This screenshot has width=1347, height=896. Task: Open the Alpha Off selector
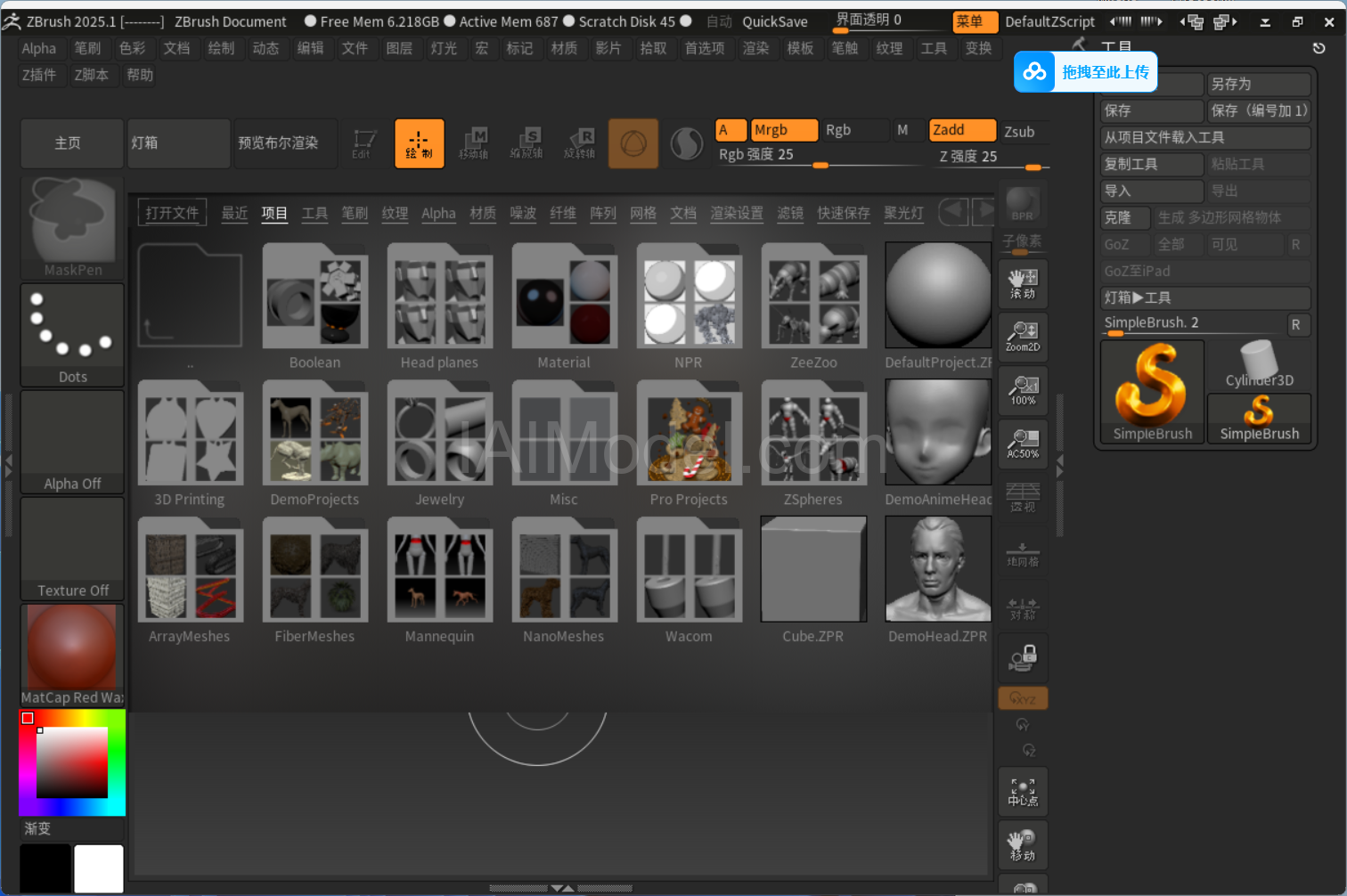[73, 442]
